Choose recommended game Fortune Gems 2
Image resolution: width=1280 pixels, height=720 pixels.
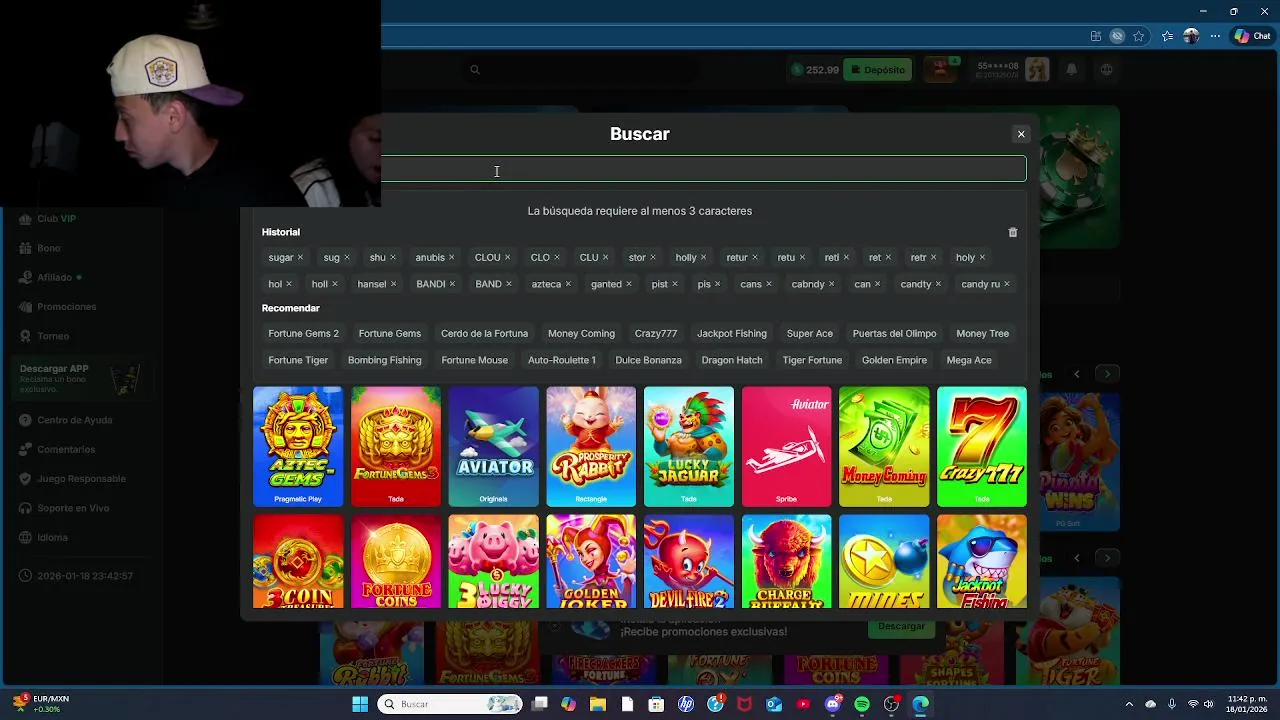click(x=303, y=334)
